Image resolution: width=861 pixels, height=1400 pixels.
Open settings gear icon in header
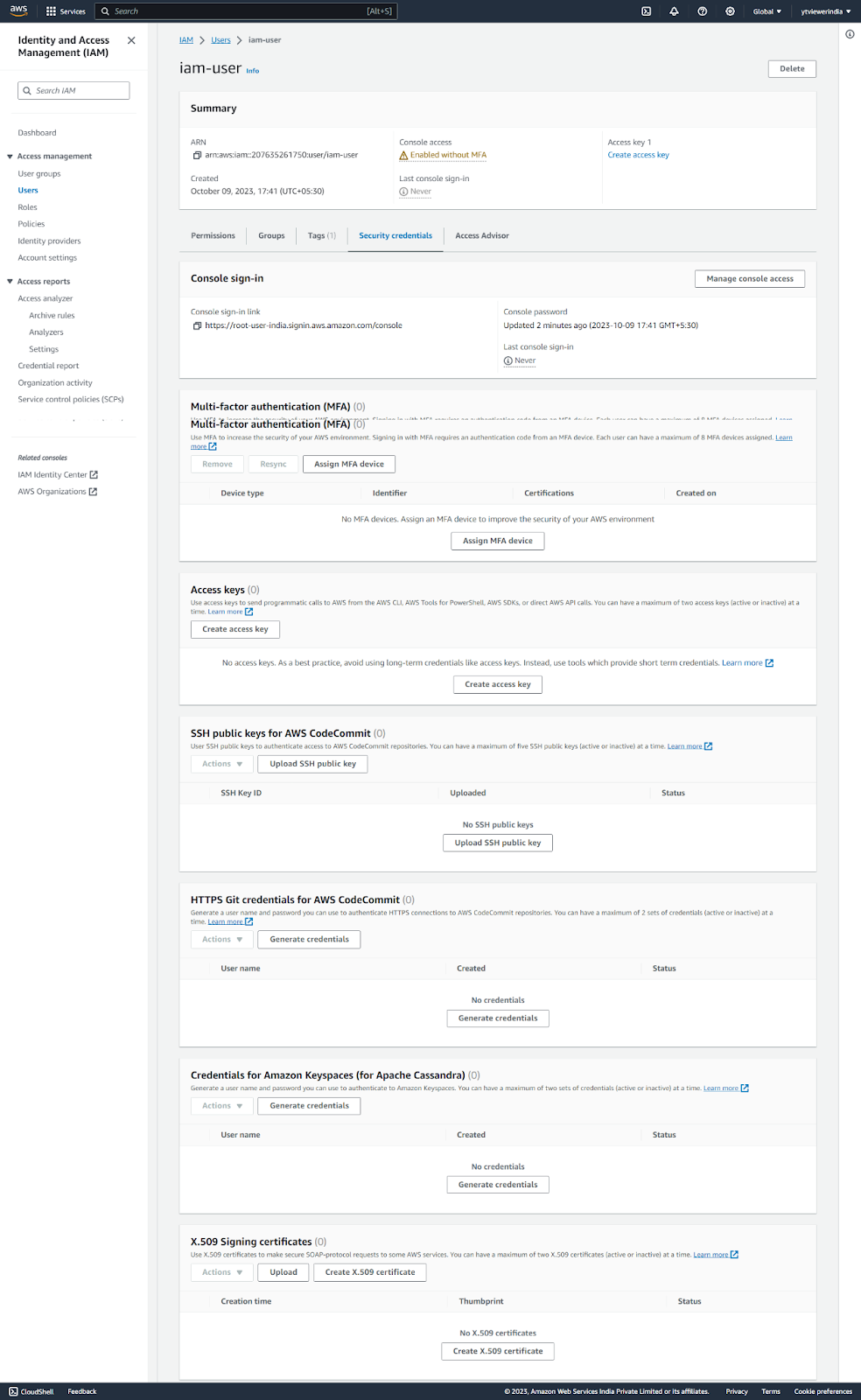[730, 11]
